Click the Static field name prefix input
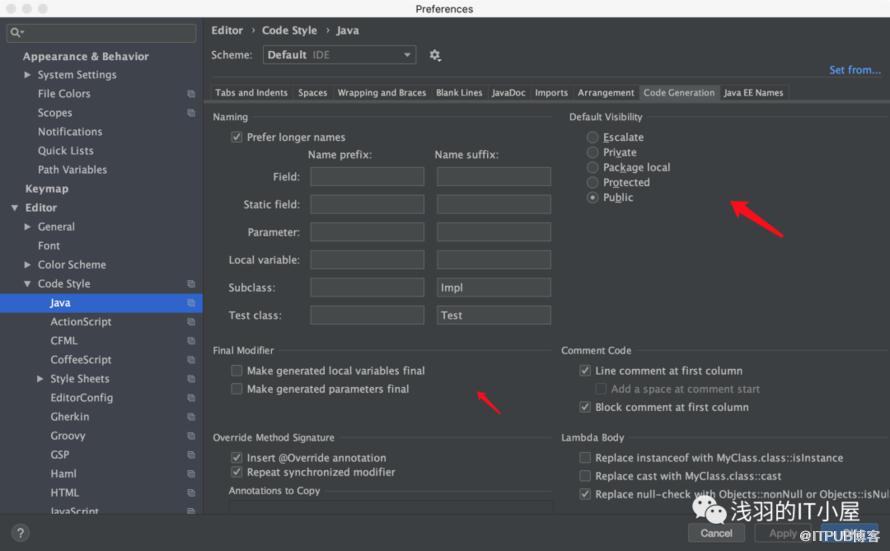The height and width of the screenshot is (551, 890). point(367,204)
